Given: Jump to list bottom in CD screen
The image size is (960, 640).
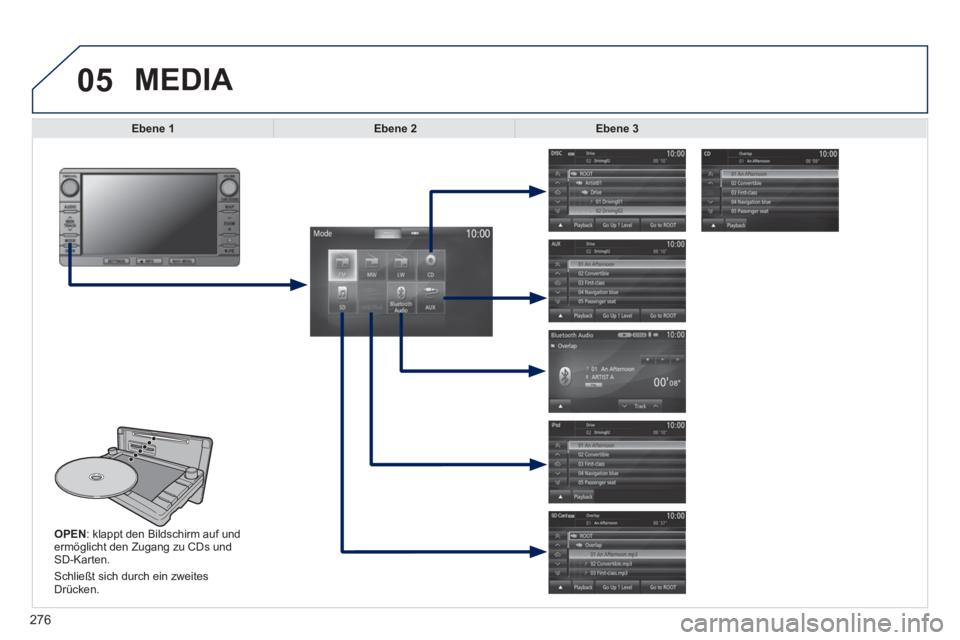Looking at the screenshot, I should click(x=710, y=211).
